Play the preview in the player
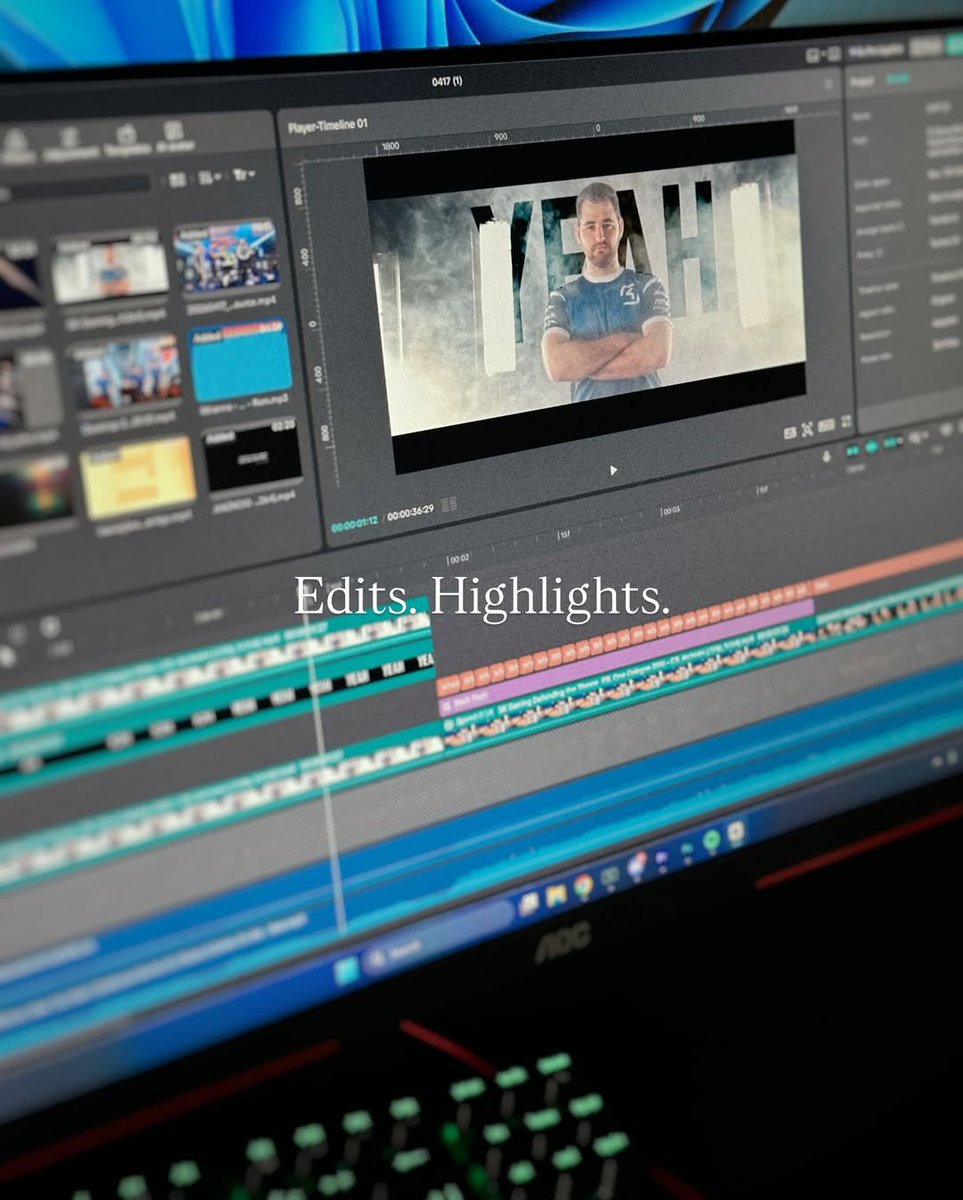 (x=613, y=470)
